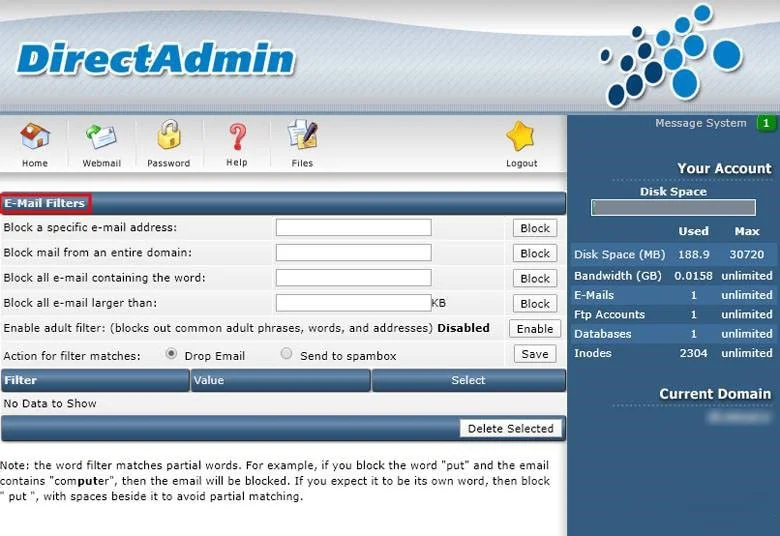Click the Ftp Accounts row label
The image size is (780, 536).
pos(609,315)
